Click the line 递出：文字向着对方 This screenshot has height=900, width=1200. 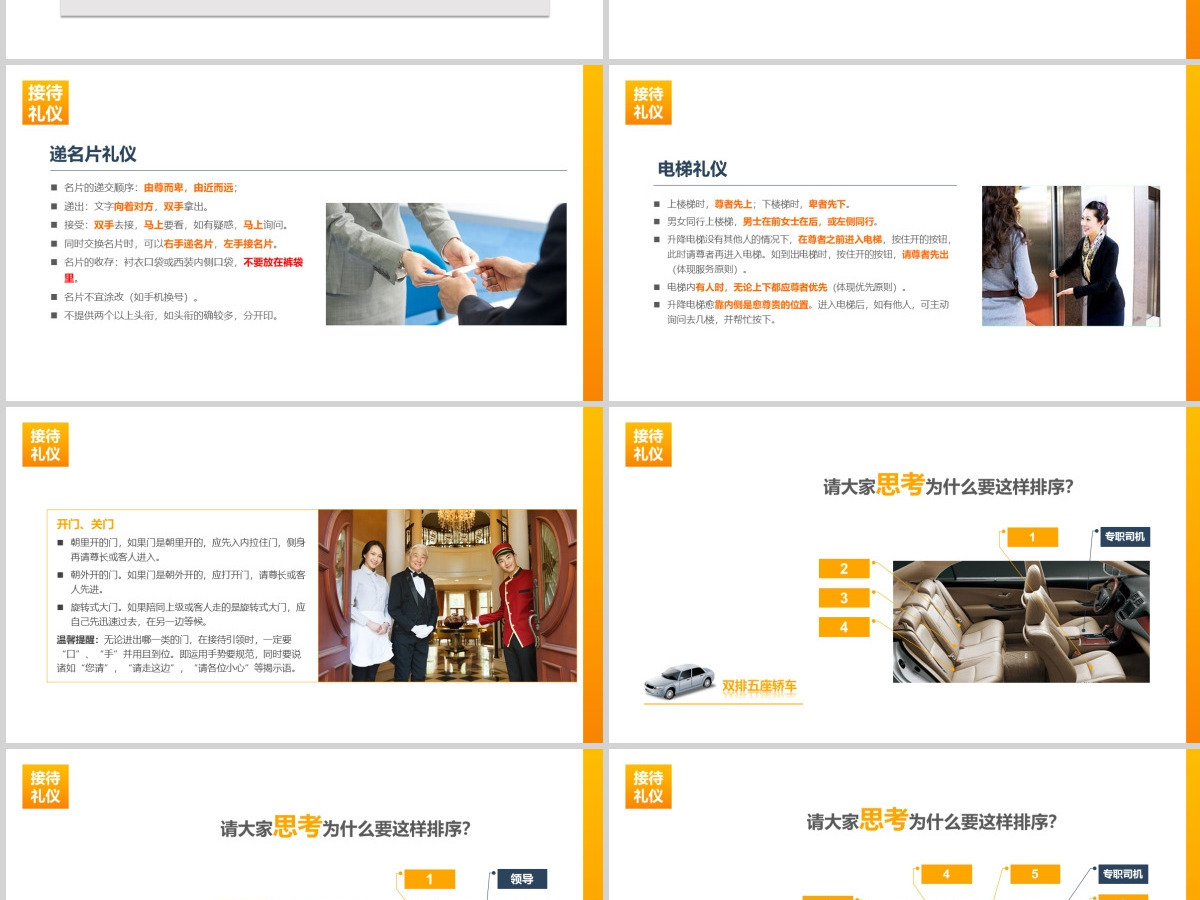coord(136,206)
